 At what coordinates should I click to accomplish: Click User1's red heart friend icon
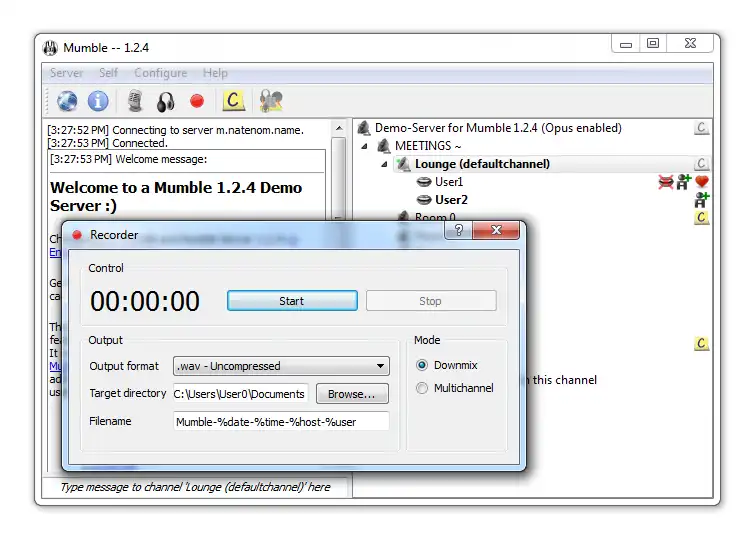coord(702,182)
